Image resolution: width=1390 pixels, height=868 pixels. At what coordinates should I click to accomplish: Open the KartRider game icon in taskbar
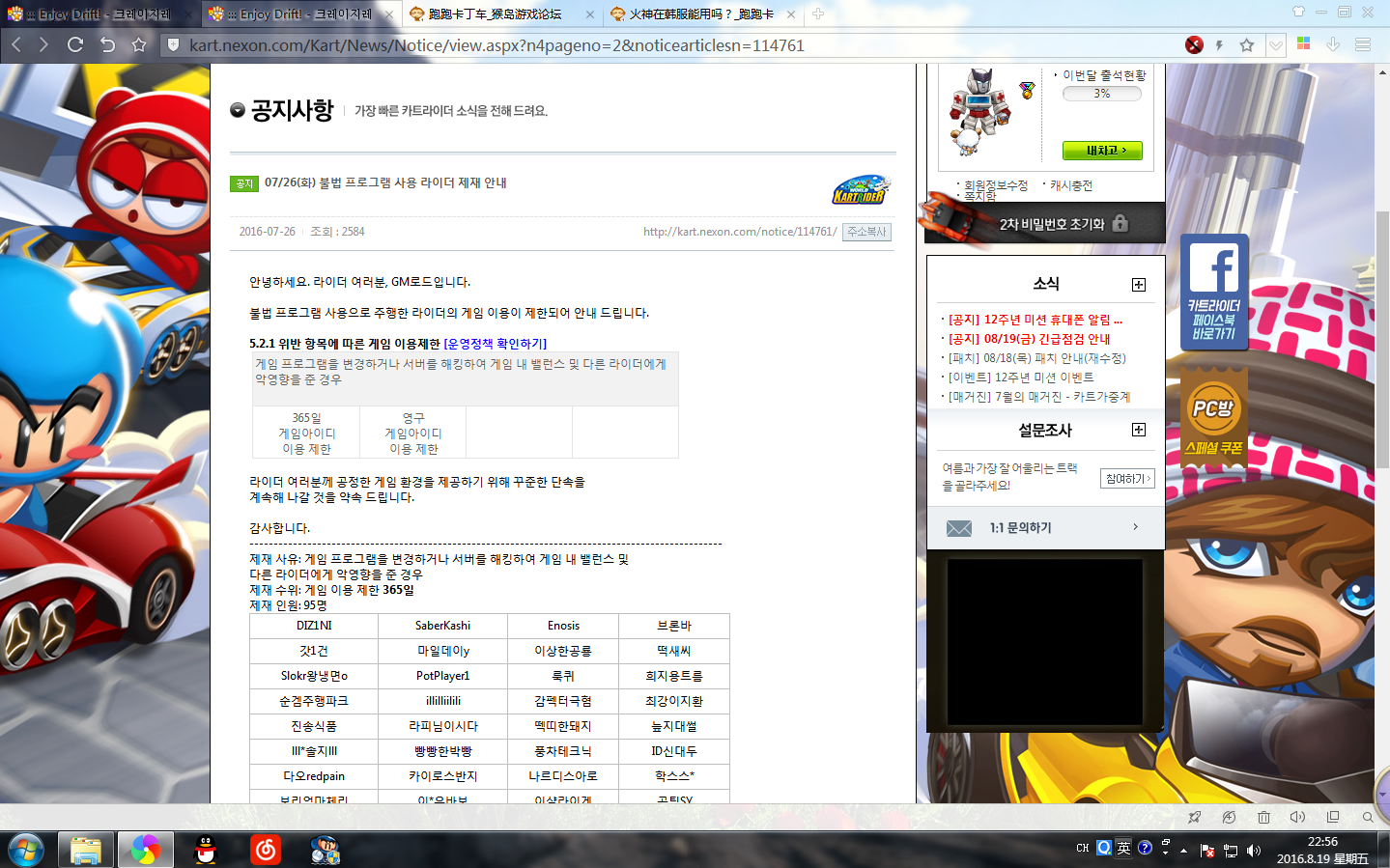(326, 850)
